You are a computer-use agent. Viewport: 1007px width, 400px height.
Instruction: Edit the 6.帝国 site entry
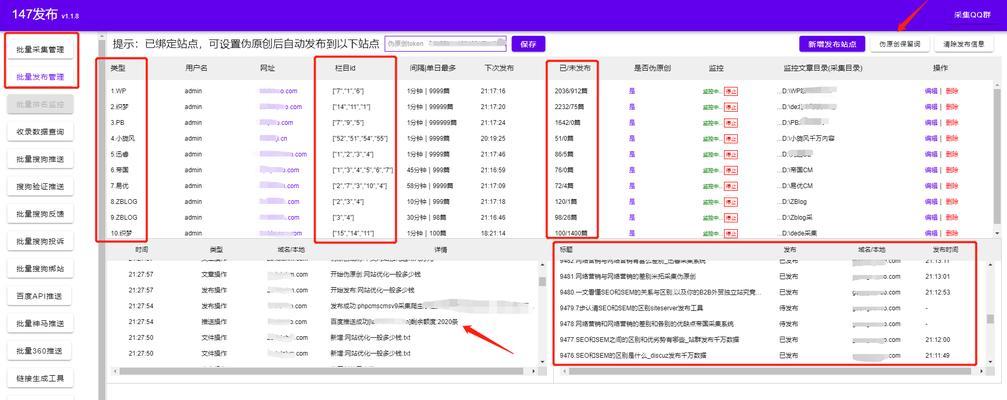pos(931,170)
